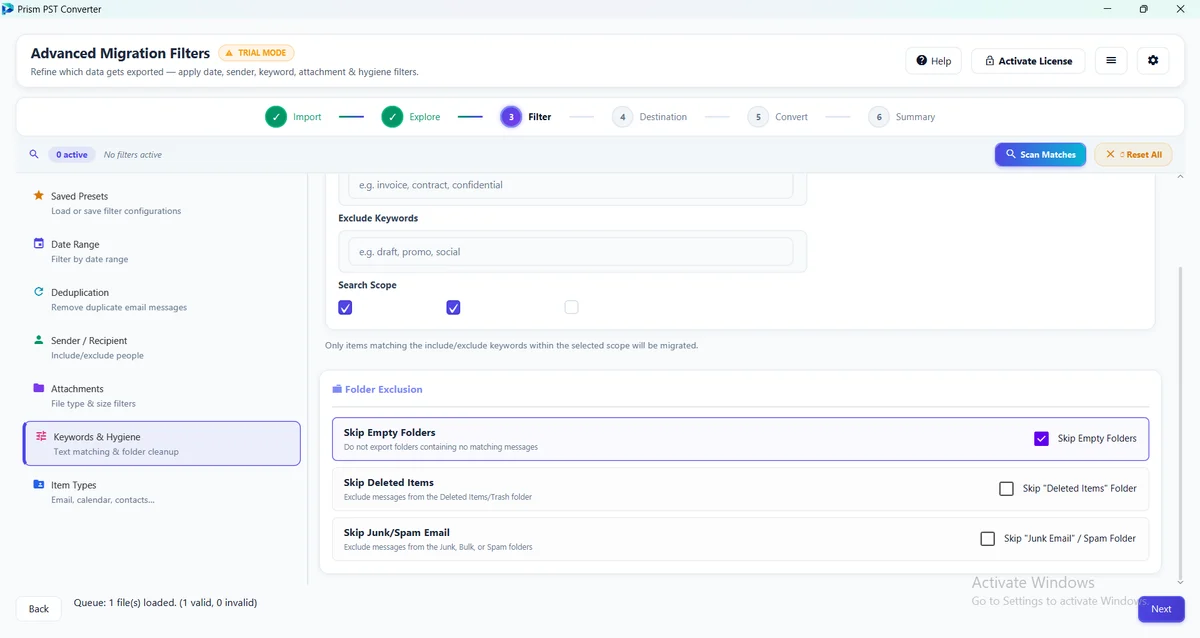Open the Help button
The image size is (1200, 638).
[934, 61]
